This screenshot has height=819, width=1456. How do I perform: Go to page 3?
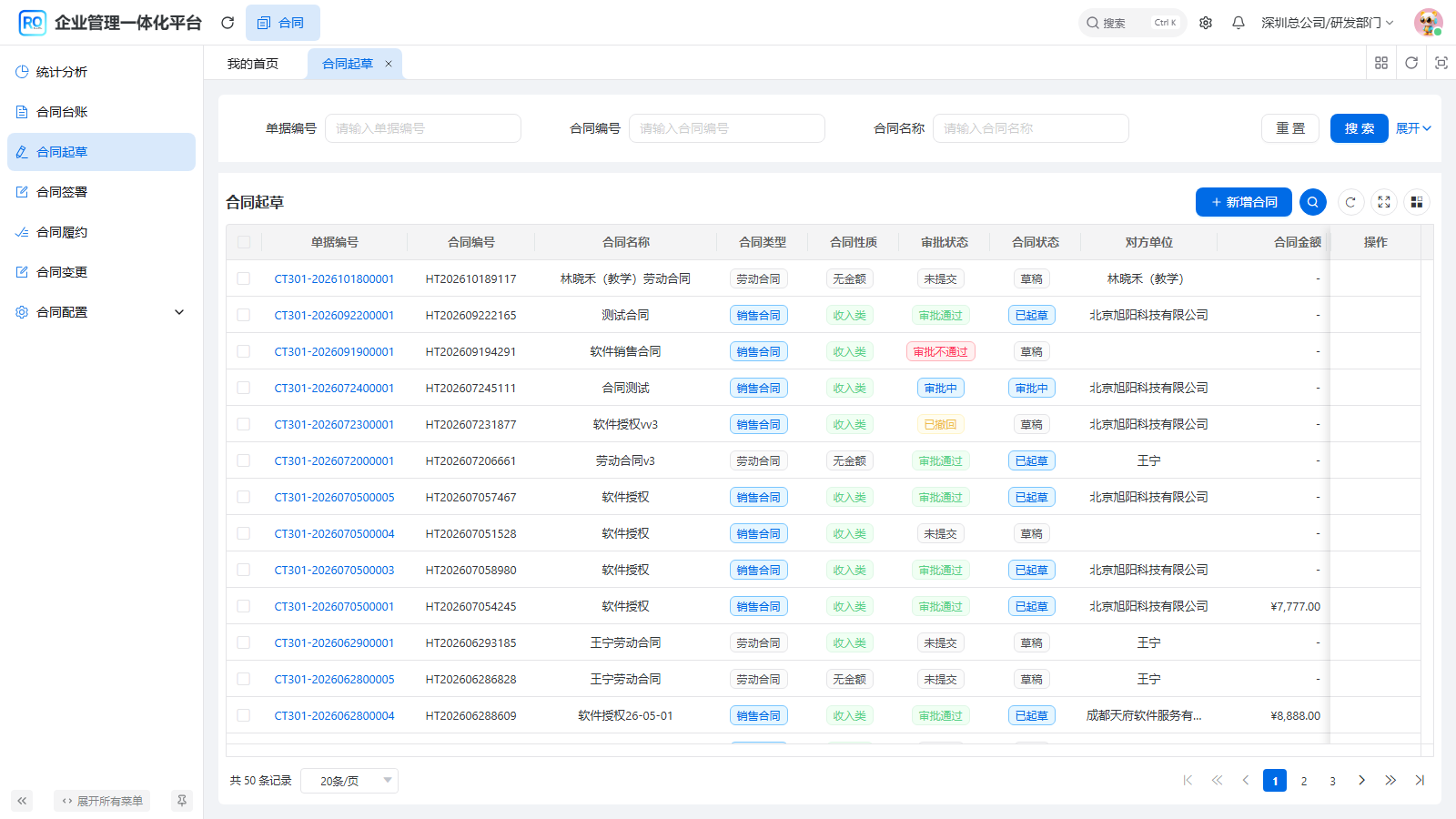tap(1332, 781)
